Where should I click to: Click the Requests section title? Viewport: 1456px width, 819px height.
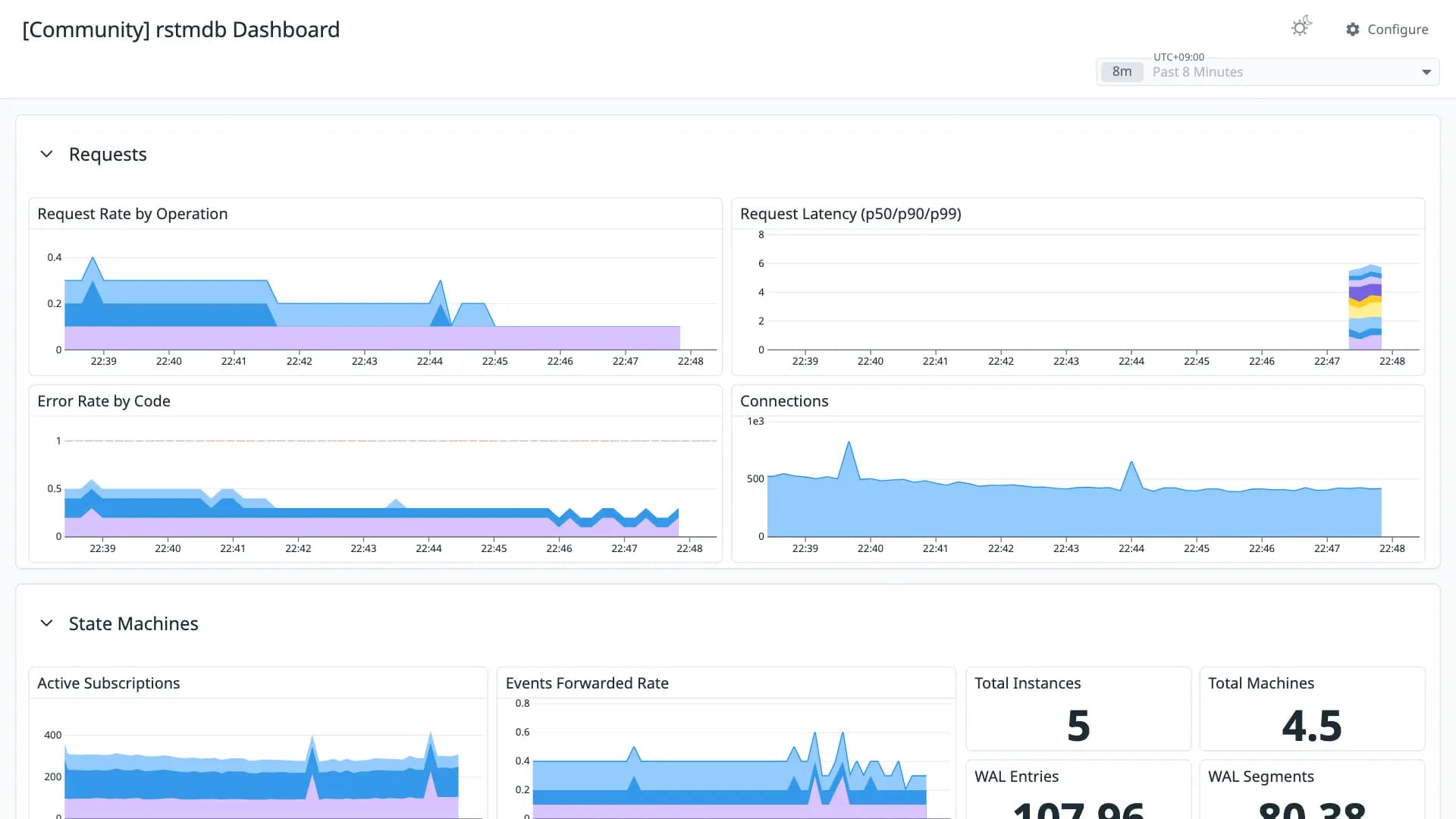click(x=108, y=155)
